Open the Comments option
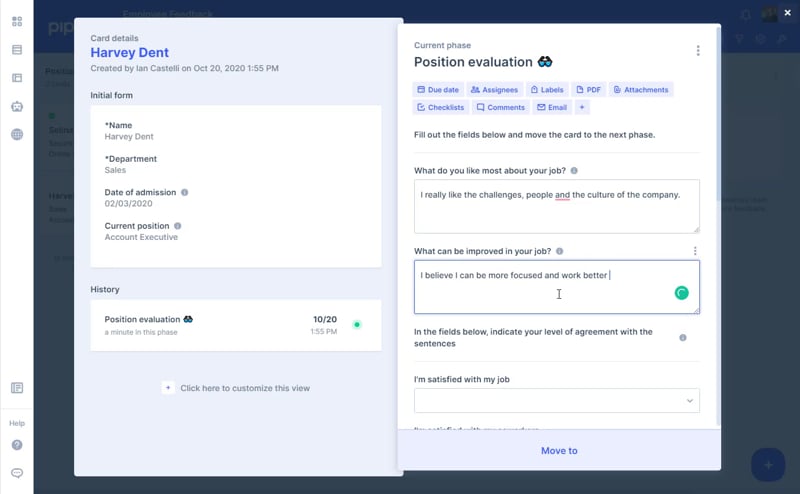800x494 pixels. coord(501,107)
